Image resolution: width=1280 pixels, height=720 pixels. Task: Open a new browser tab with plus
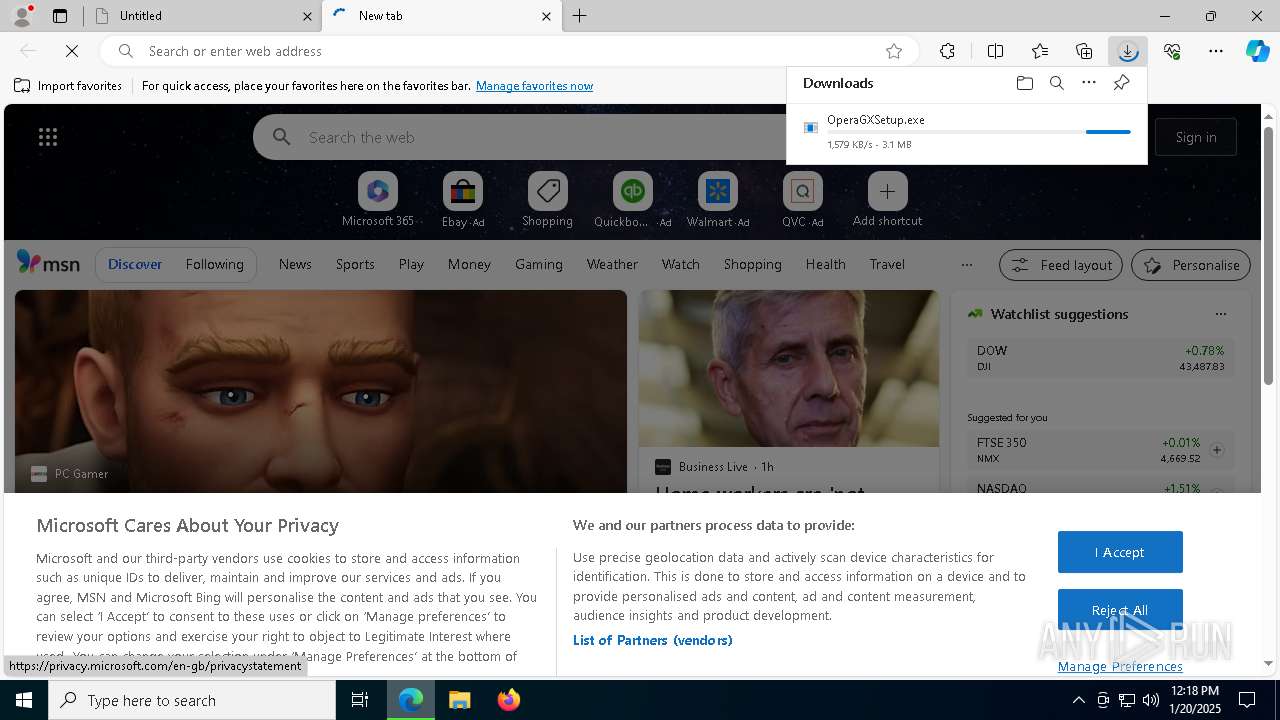pyautogui.click(x=580, y=16)
